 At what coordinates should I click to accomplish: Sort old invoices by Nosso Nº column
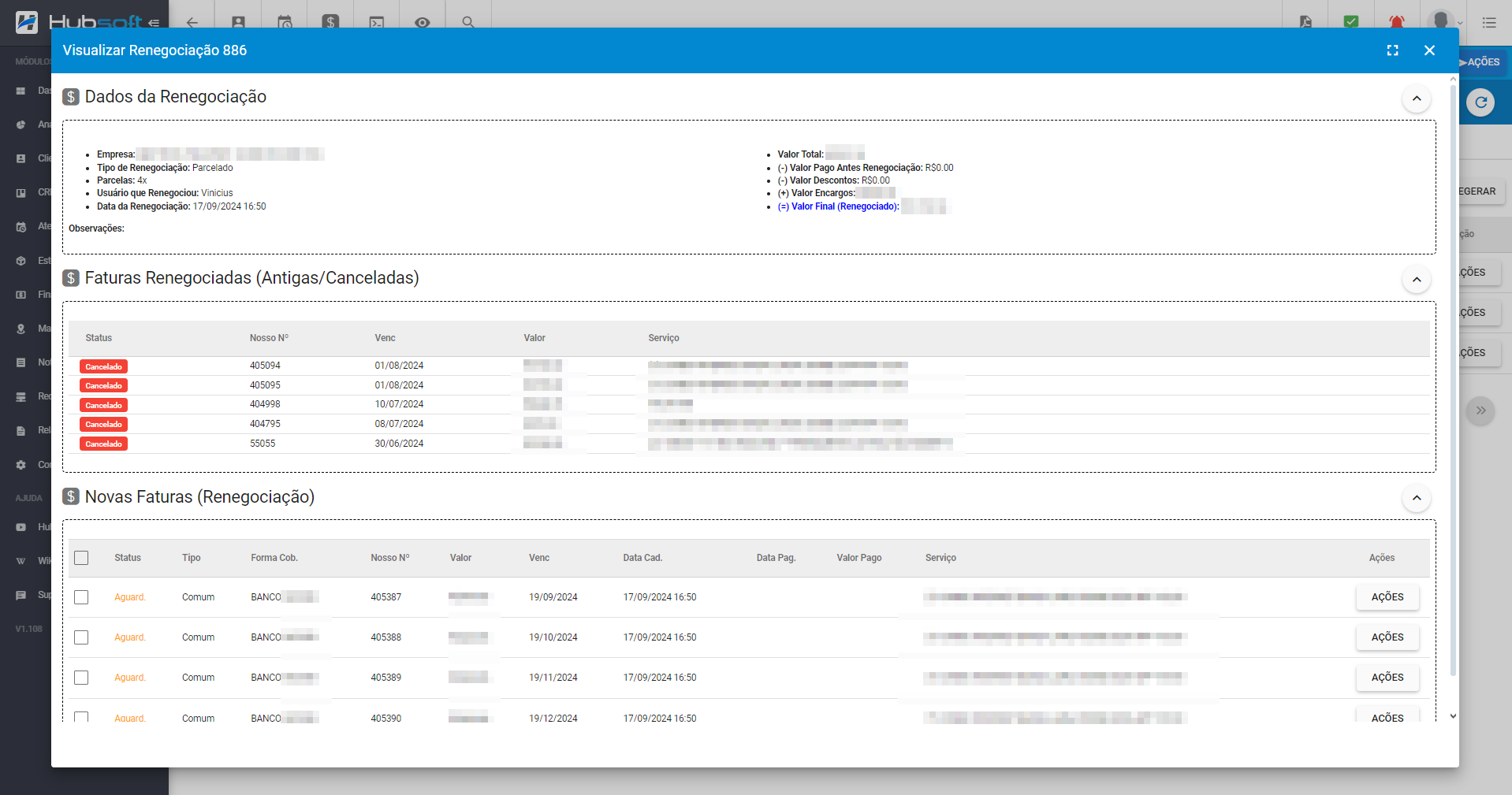click(x=269, y=338)
